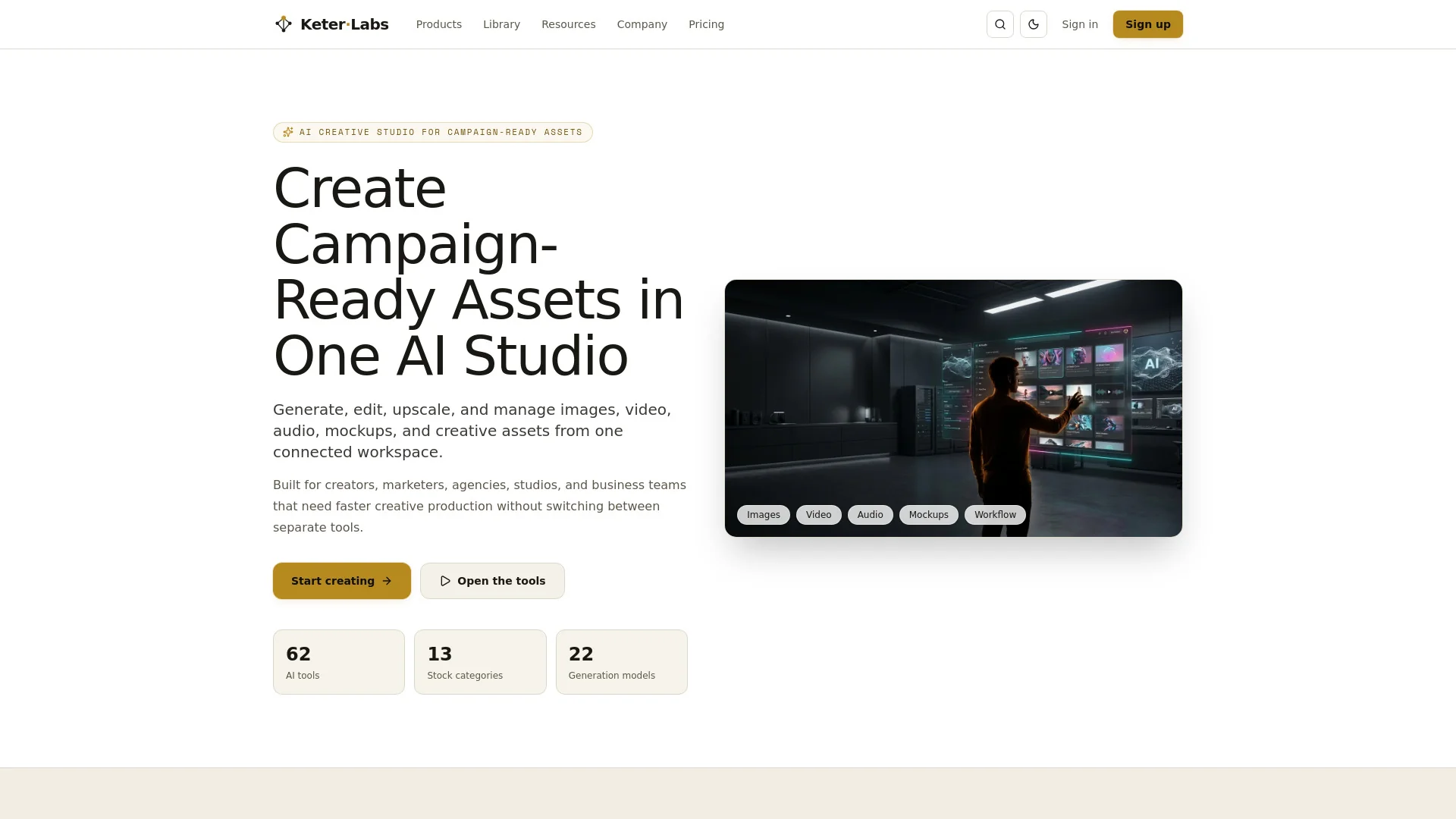Image resolution: width=1456 pixels, height=819 pixels.
Task: Open the search icon button
Action: coord(1000,24)
